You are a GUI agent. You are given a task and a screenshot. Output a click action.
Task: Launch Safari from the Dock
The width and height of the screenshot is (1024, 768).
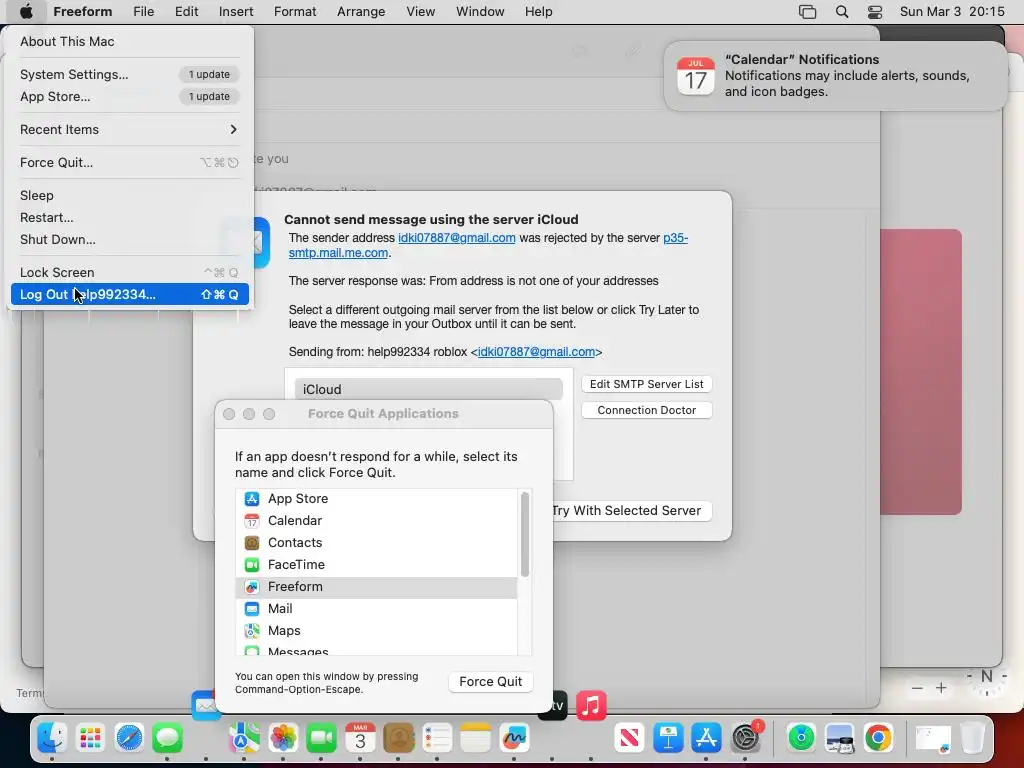tap(129, 738)
